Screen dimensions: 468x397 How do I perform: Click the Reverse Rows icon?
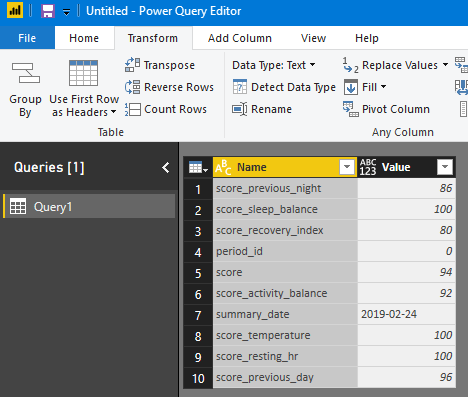click(x=132, y=87)
